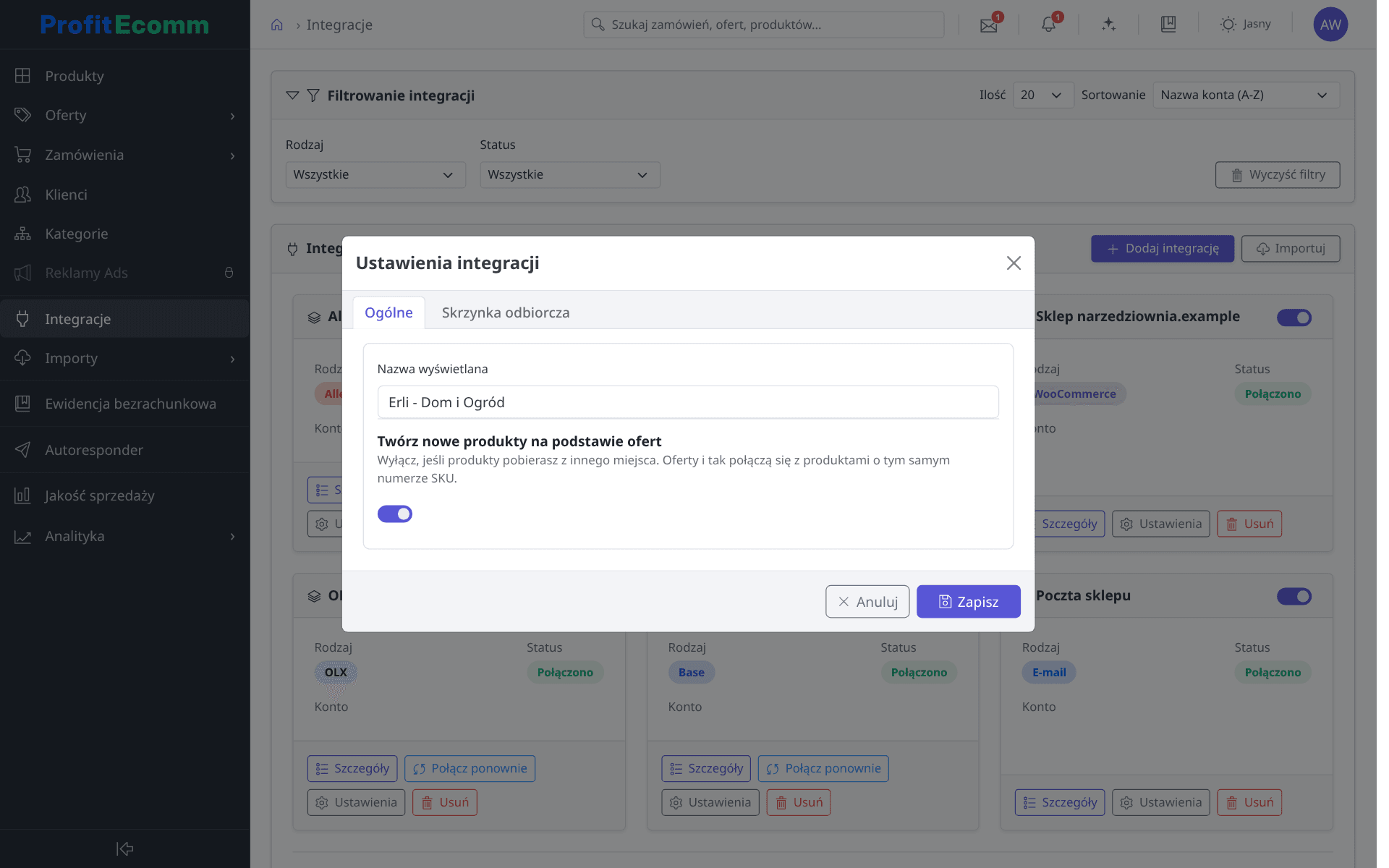Select the Ogólne tab
Viewport: 1389px width, 868px height.
coord(388,312)
